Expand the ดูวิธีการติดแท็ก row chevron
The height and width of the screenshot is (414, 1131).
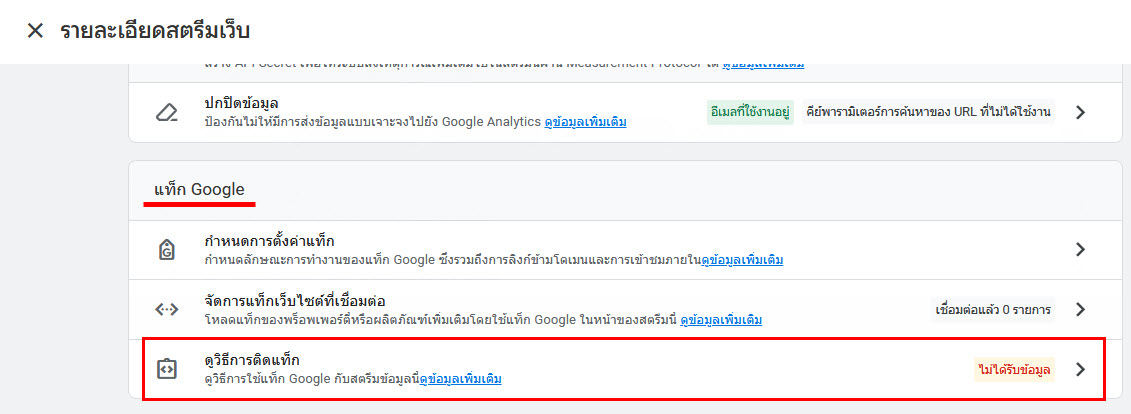[x=1080, y=369]
